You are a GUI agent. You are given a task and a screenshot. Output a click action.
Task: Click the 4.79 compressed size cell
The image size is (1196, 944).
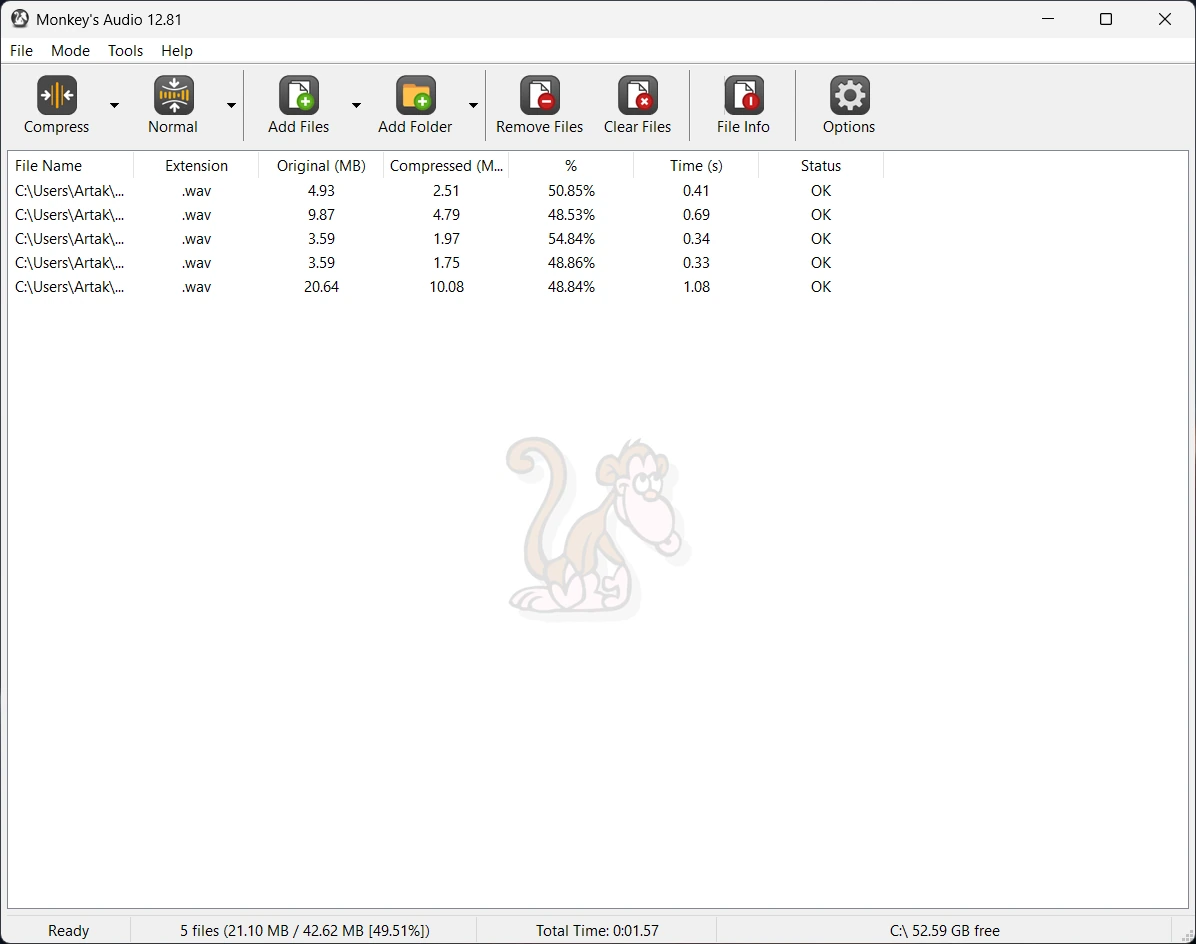click(446, 214)
